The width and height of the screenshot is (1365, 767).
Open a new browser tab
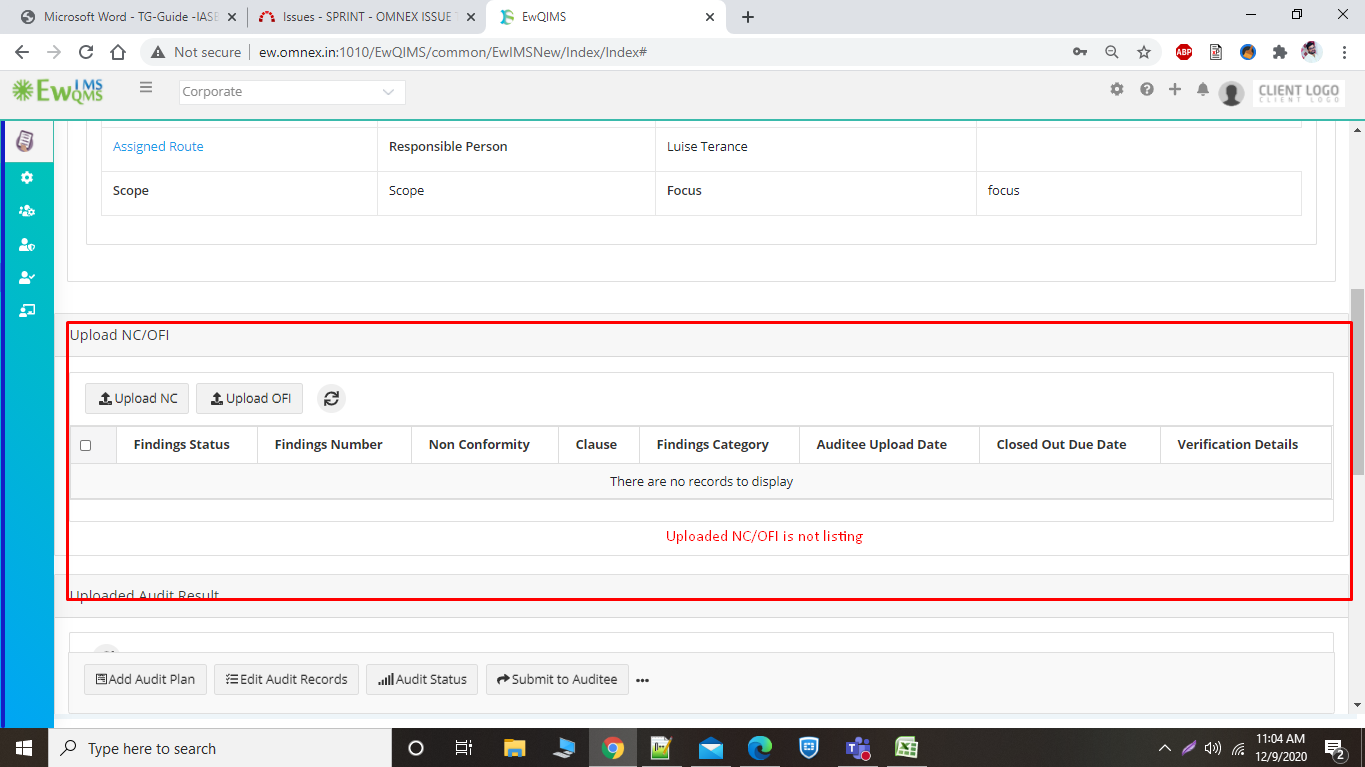pos(748,17)
